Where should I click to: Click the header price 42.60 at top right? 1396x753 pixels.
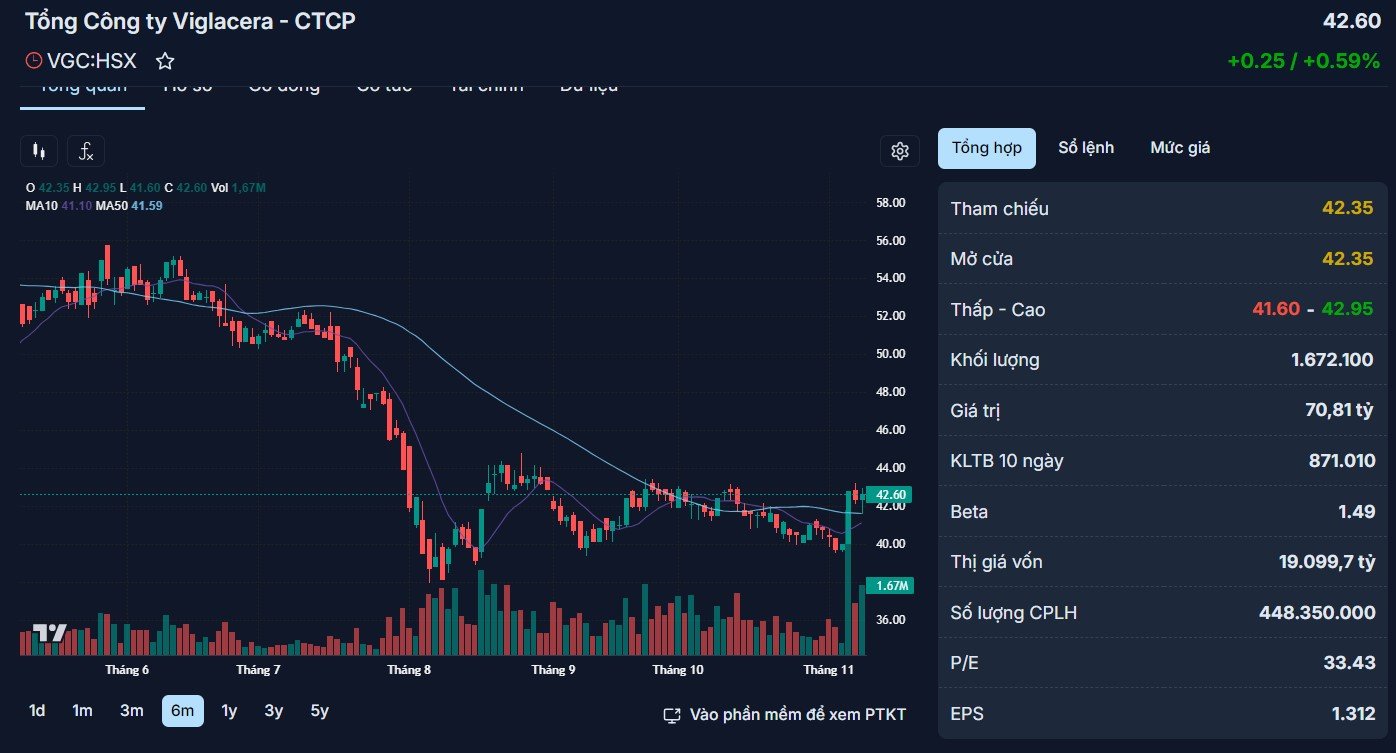[1351, 21]
